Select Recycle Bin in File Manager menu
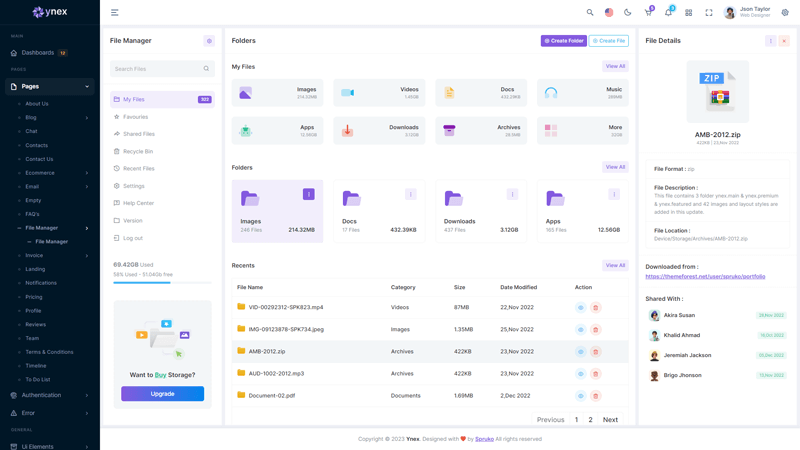The image size is (800, 450). pyautogui.click(x=138, y=151)
